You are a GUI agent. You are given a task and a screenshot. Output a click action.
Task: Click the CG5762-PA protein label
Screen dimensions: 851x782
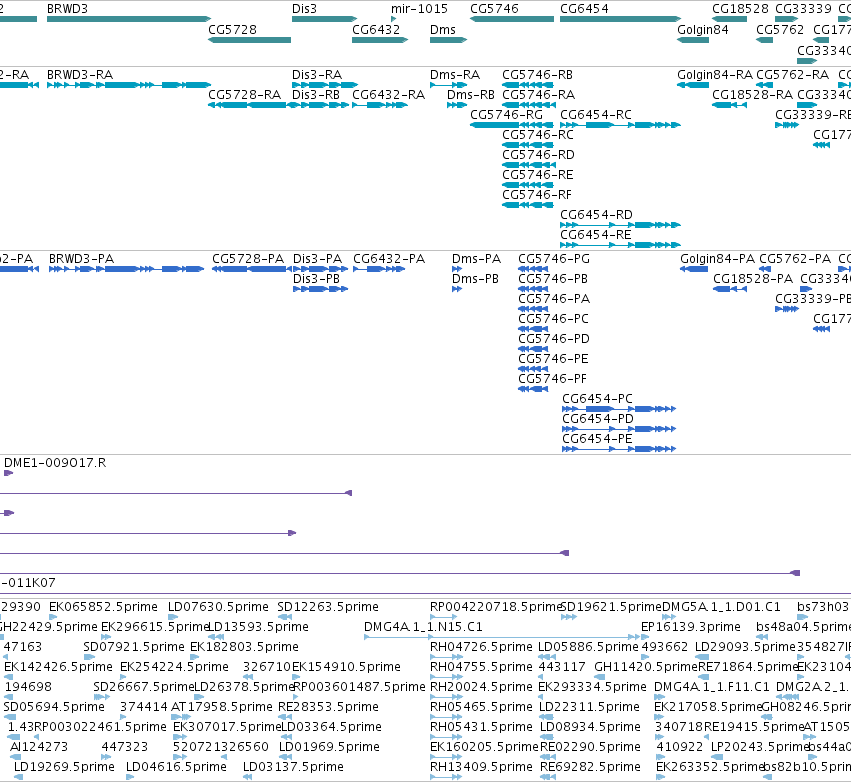coord(795,259)
